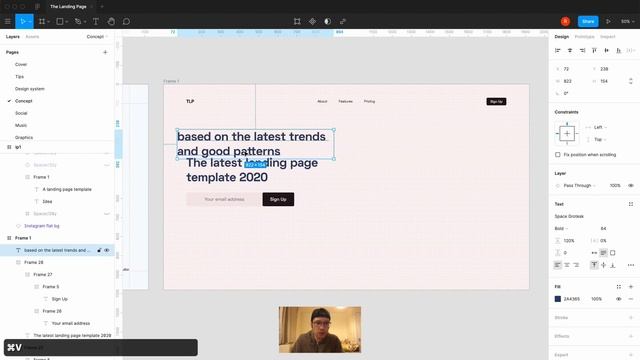Select the Pen tool
This screenshot has width=640, height=360.
(x=78, y=21)
